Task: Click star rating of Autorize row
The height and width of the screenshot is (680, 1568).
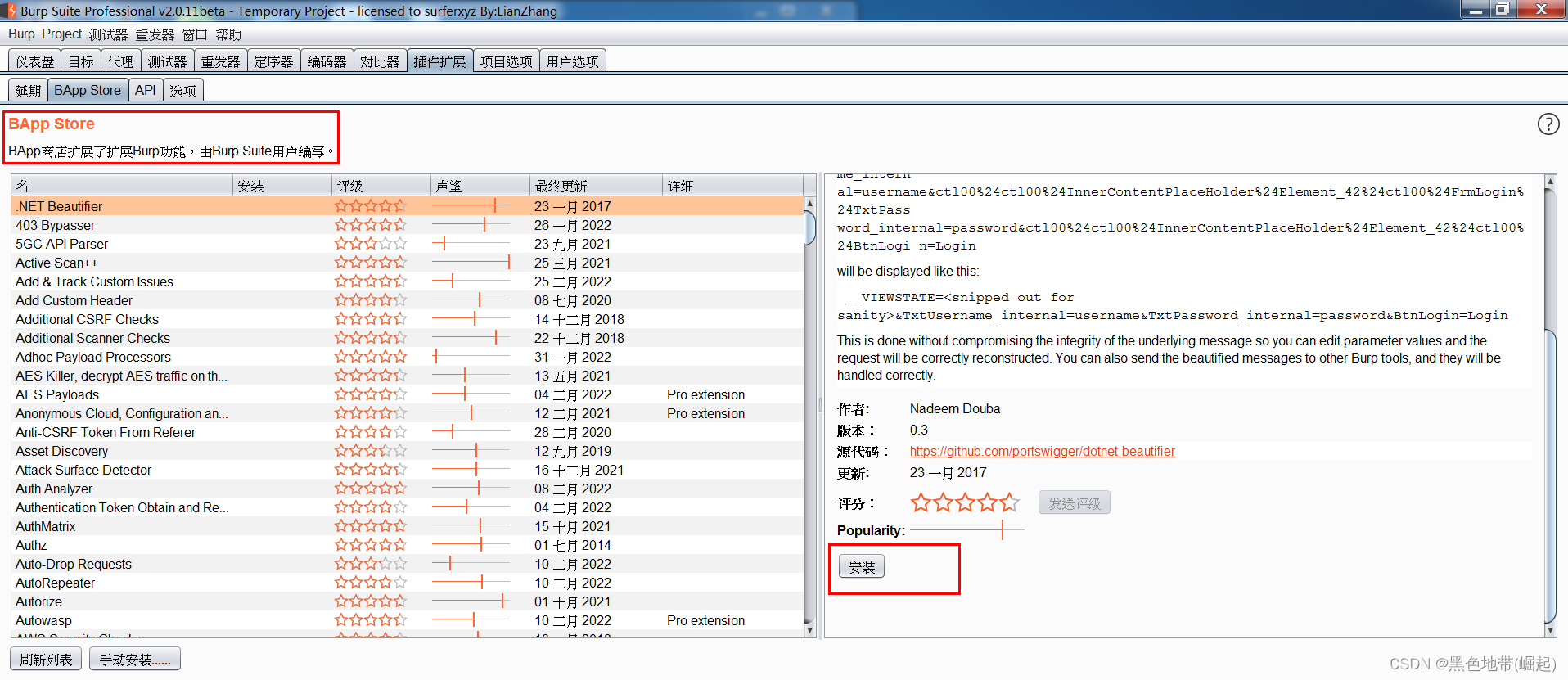Action: (x=370, y=601)
